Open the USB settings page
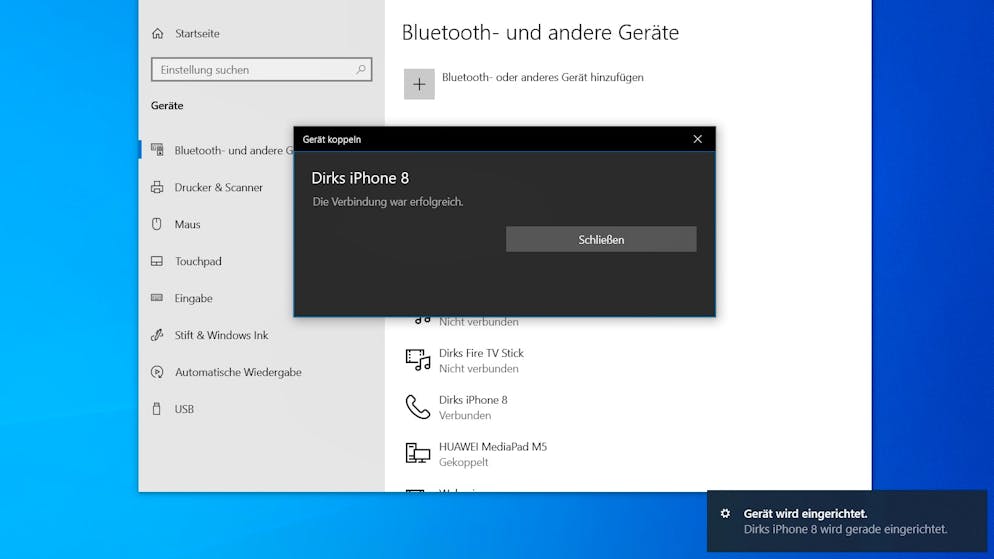 (184, 409)
